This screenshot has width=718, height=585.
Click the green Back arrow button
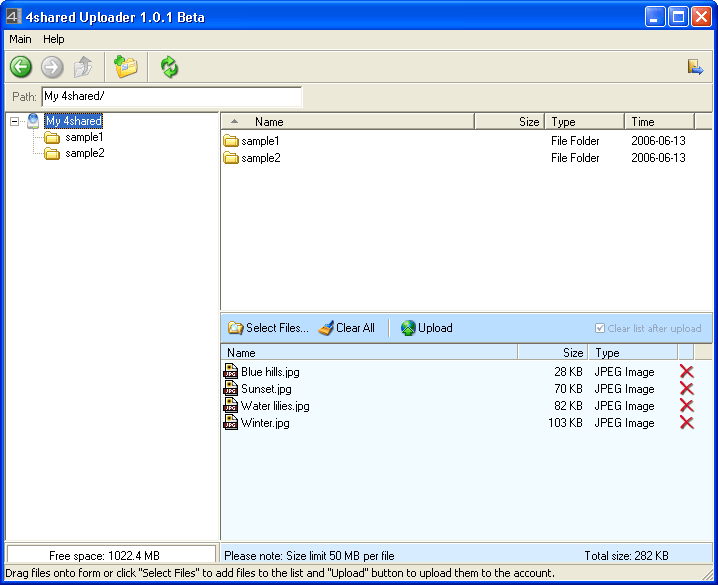(21, 67)
